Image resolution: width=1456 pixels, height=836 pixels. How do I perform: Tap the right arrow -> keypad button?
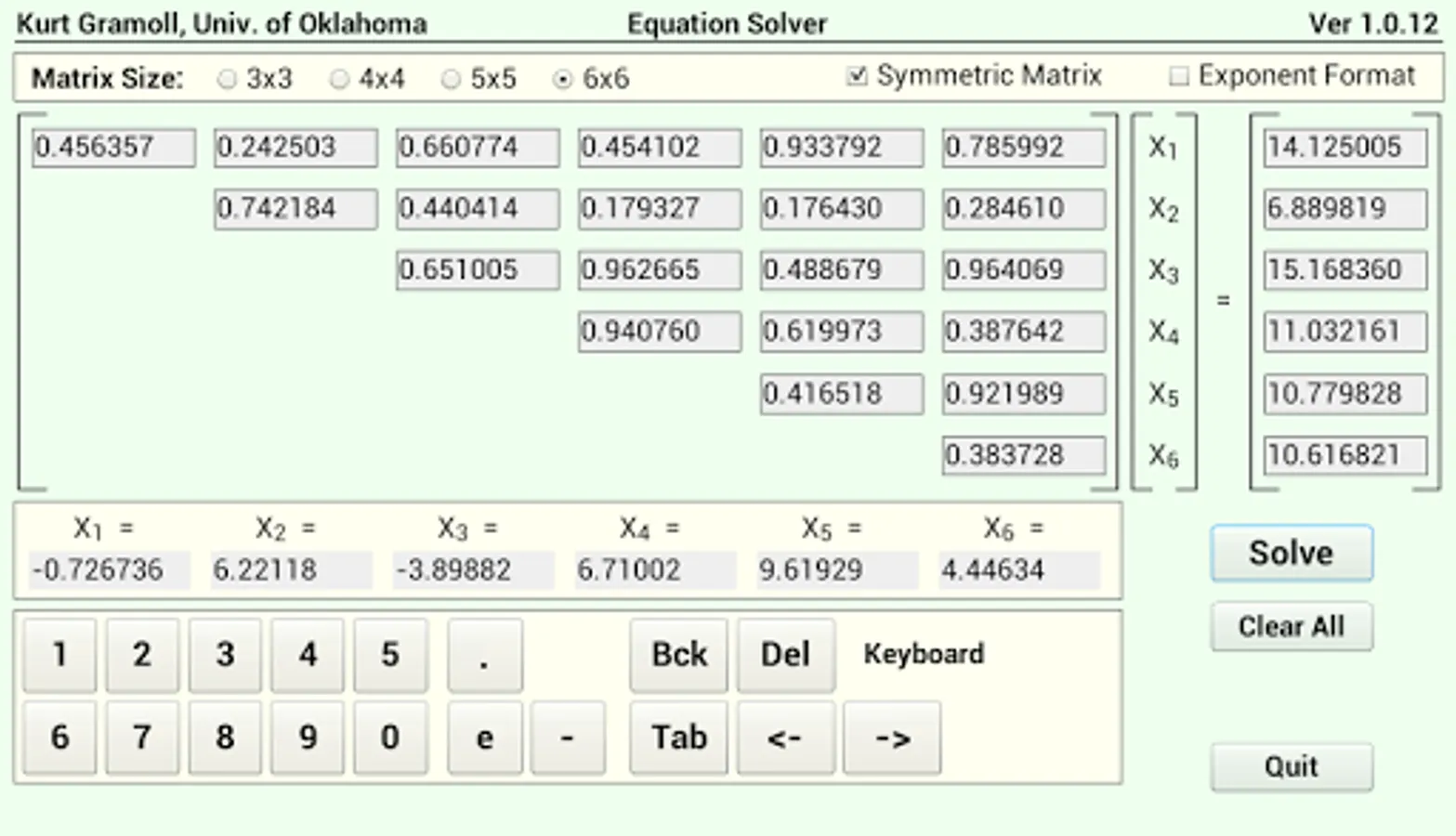pos(892,738)
